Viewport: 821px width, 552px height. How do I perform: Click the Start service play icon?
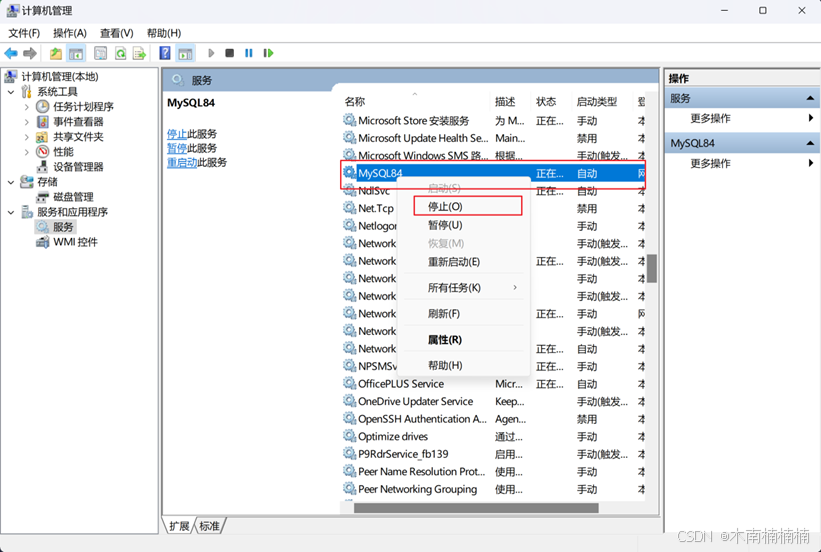211,53
